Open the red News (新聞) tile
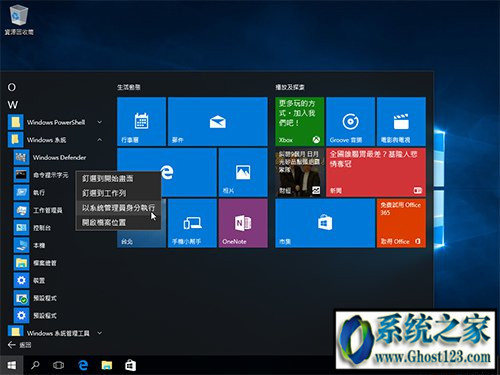The width and height of the screenshot is (500, 375). pos(376,172)
